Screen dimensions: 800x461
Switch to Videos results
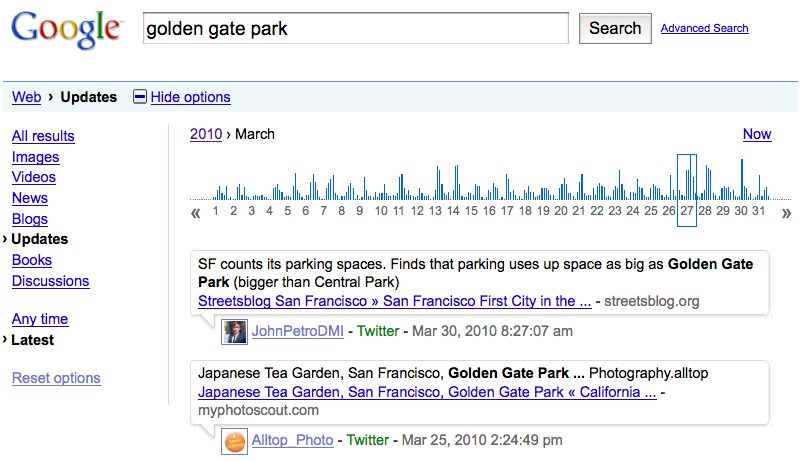pyautogui.click(x=34, y=177)
